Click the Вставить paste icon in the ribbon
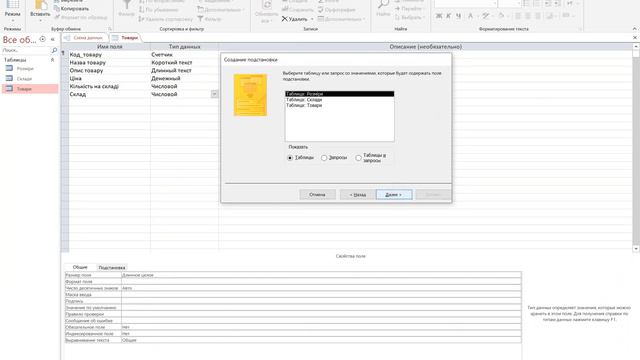Image resolution: width=640 pixels, height=360 pixels. click(x=40, y=5)
